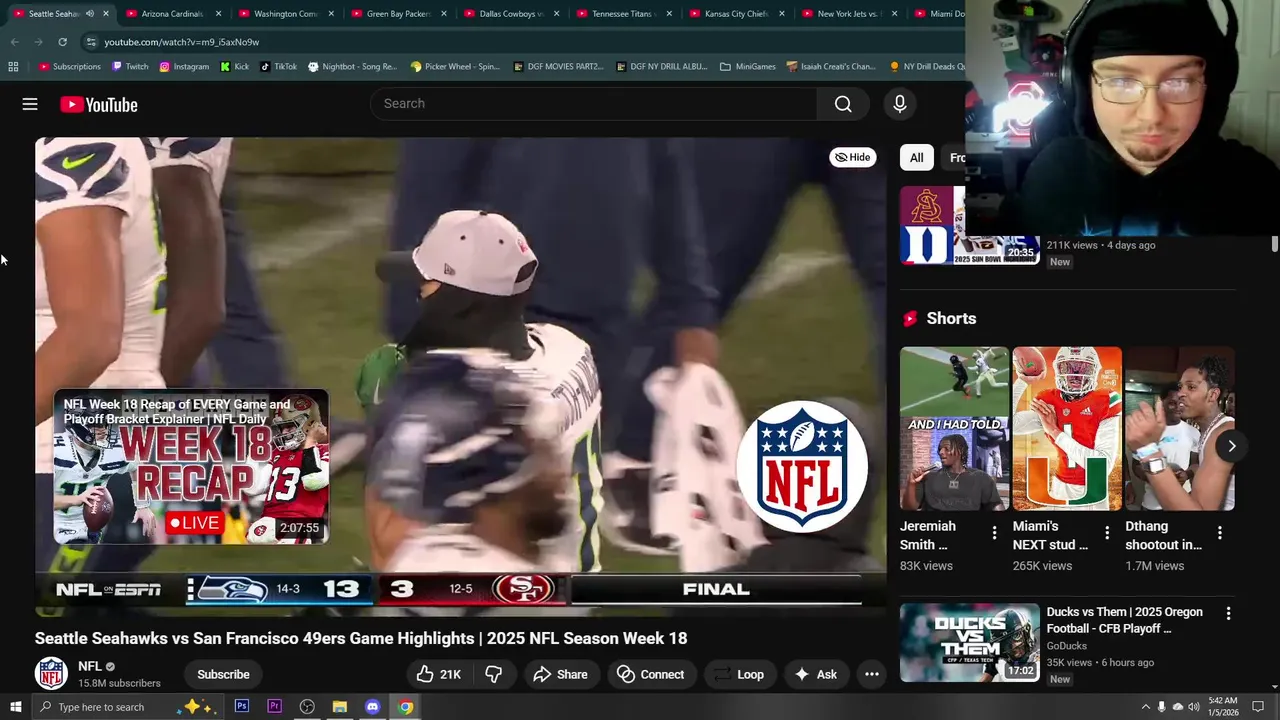Open the Miami's NEXT stud short thumbnail
The width and height of the screenshot is (1280, 720).
(x=1067, y=428)
